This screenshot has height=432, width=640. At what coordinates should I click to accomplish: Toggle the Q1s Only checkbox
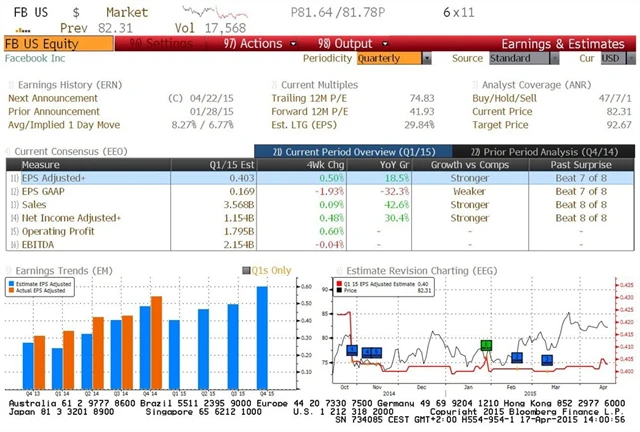point(249,269)
